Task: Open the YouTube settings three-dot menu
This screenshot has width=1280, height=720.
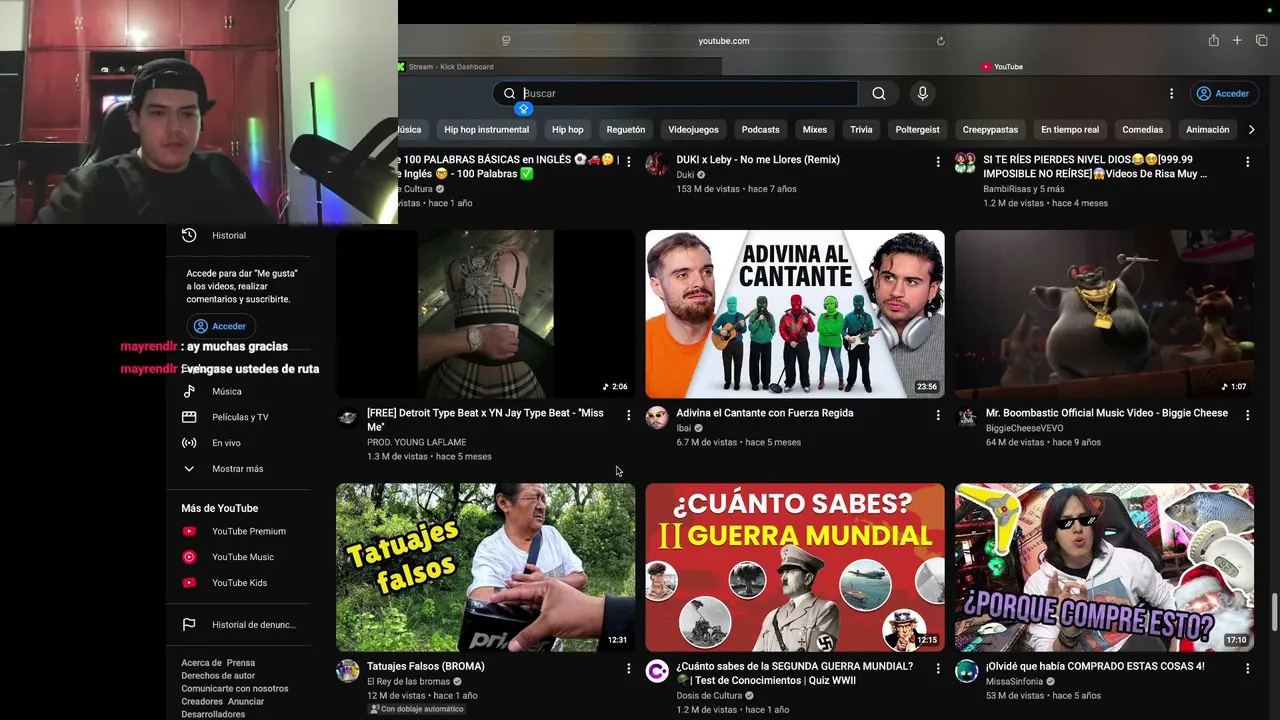Action: click(1172, 93)
